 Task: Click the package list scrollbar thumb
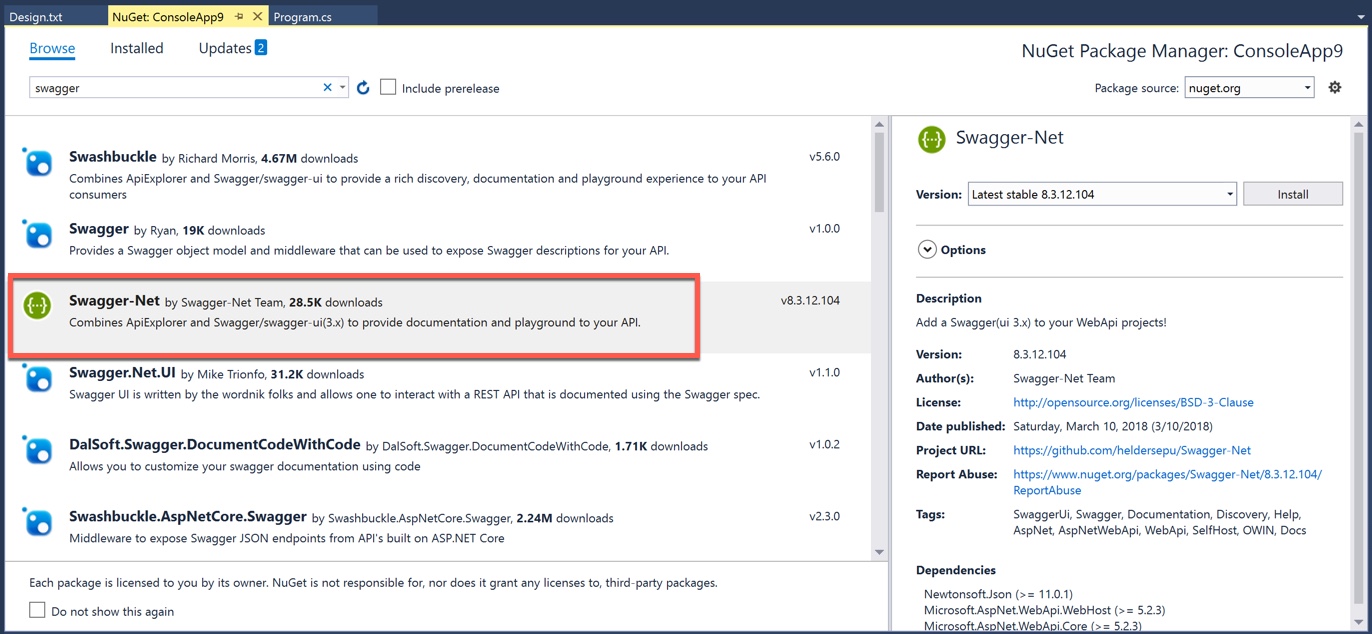pos(879,172)
